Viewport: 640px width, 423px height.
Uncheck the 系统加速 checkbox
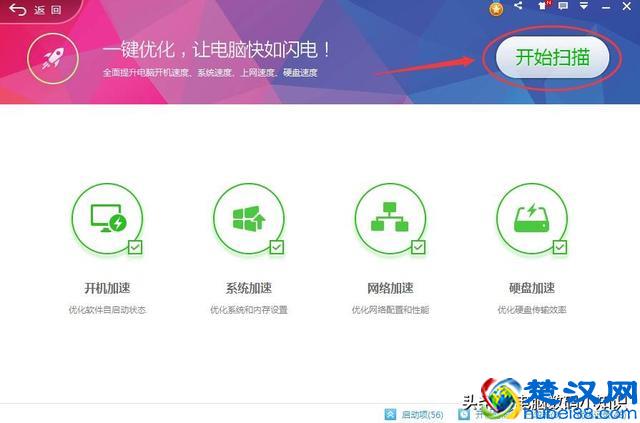click(x=277, y=247)
